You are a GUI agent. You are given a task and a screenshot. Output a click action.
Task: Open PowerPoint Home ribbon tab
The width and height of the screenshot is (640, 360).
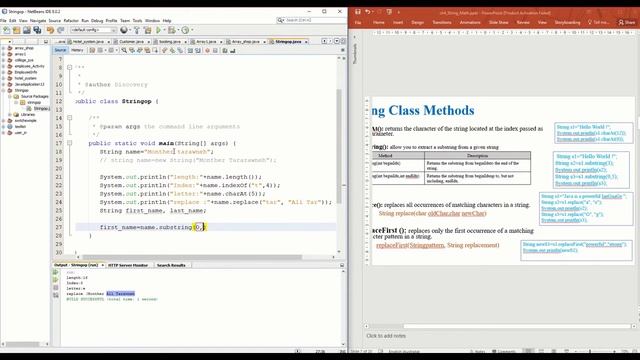[x=378, y=22]
